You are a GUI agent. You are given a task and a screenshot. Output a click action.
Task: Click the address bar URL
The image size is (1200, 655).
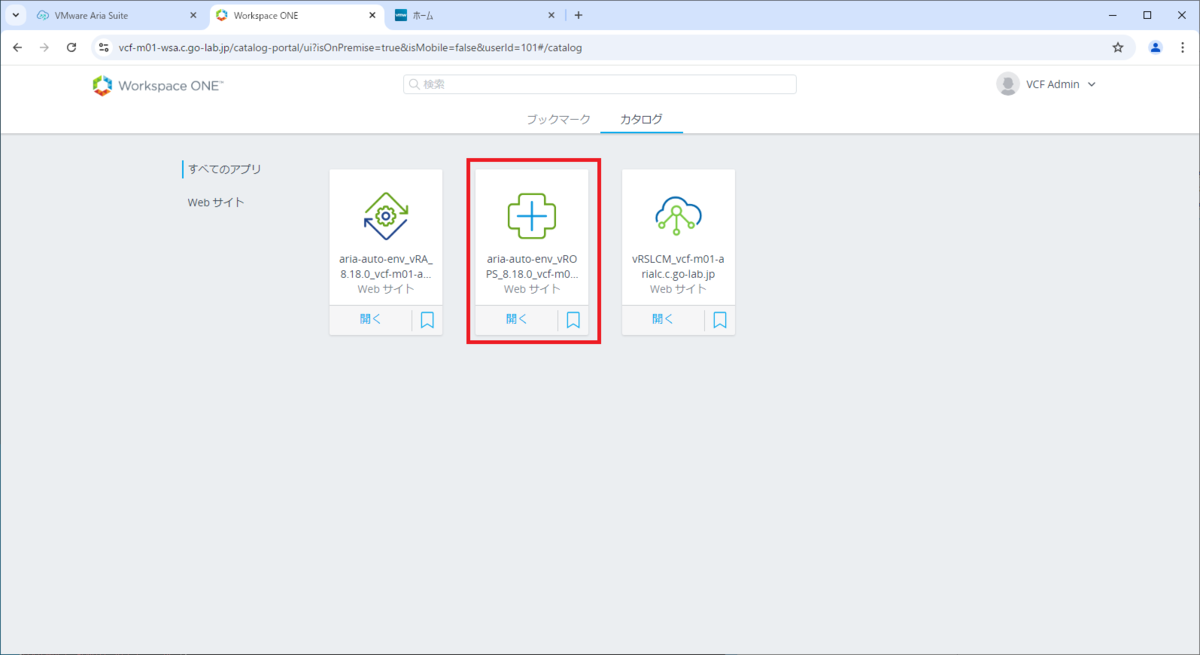(x=350, y=47)
